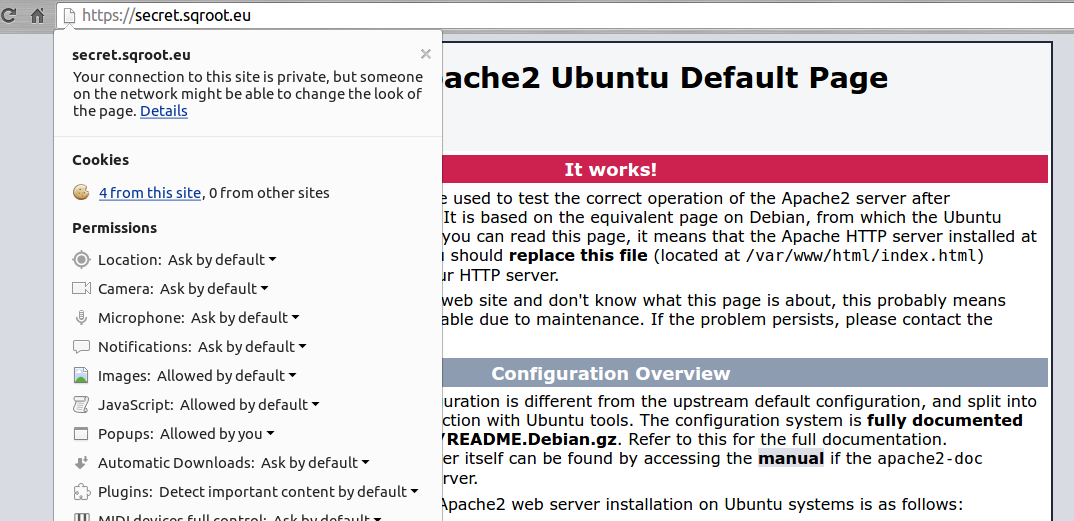Open JavaScript permission dropdown
The height and width of the screenshot is (521, 1074).
(x=250, y=405)
